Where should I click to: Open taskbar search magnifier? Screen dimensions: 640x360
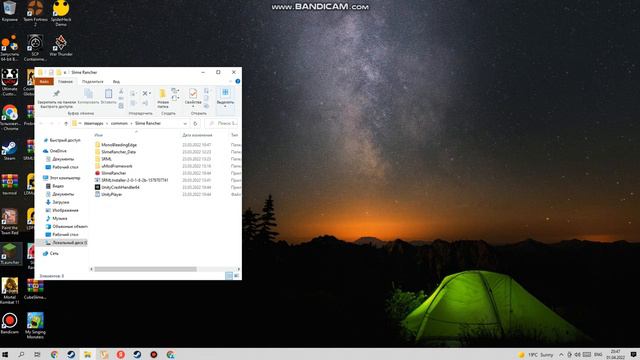point(21,355)
